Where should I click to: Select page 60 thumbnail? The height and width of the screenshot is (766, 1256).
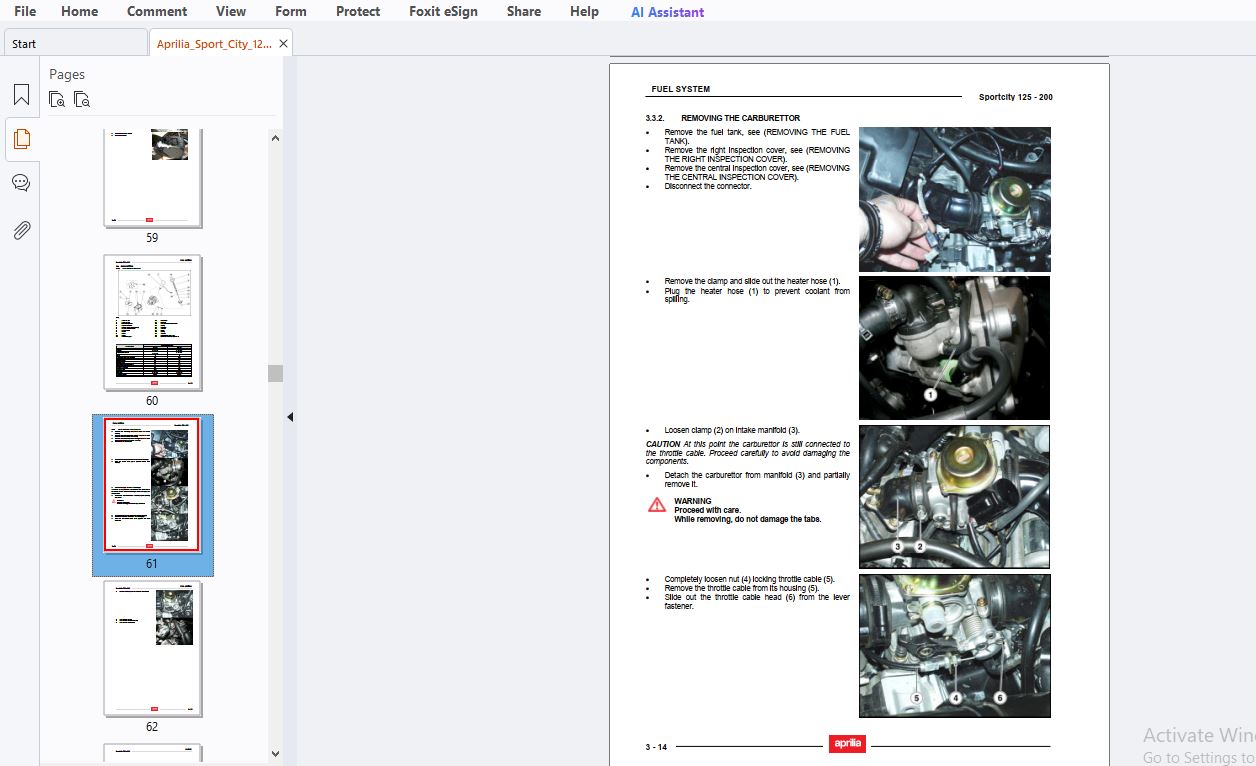tap(152, 322)
